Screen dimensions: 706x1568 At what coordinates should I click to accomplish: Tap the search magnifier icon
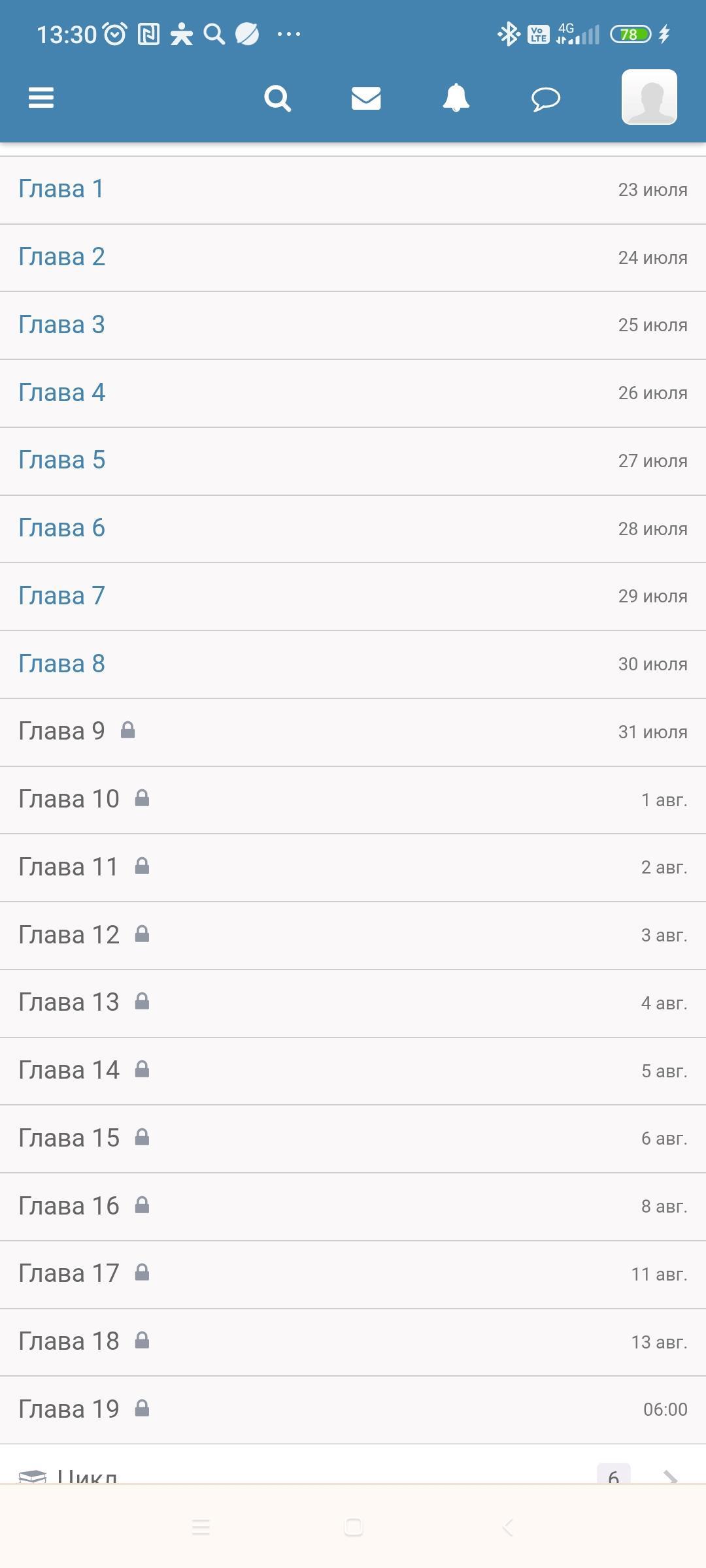point(277,99)
